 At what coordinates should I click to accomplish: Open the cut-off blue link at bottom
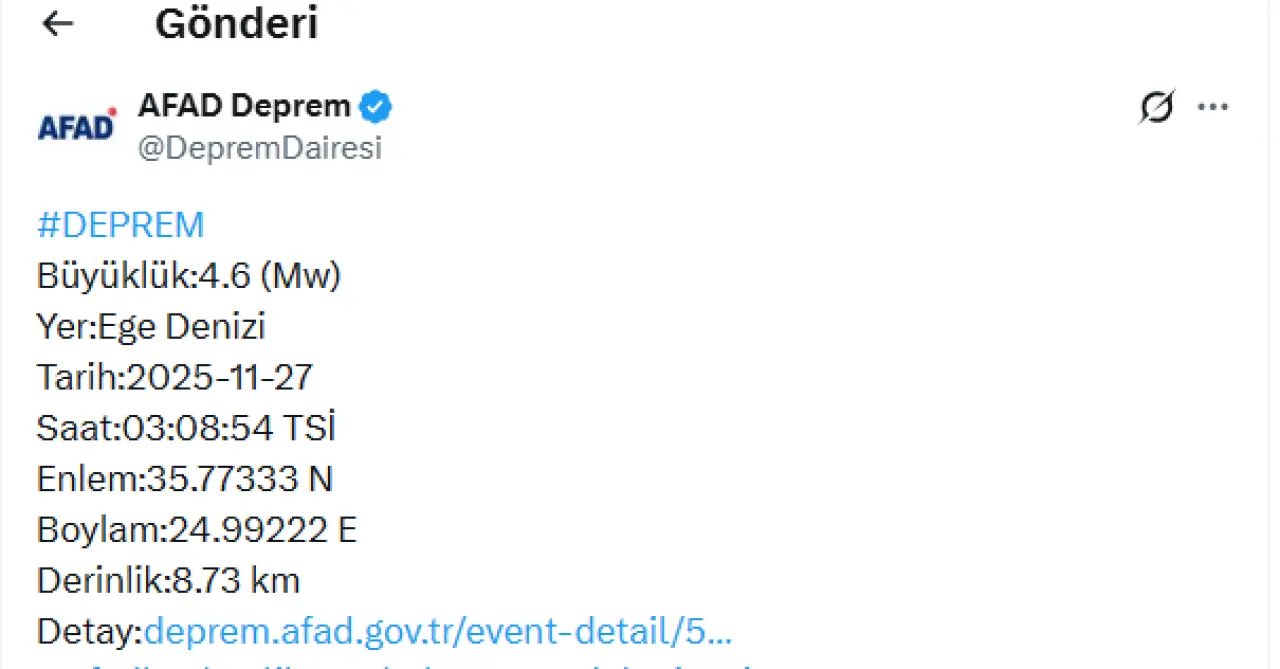point(400,664)
